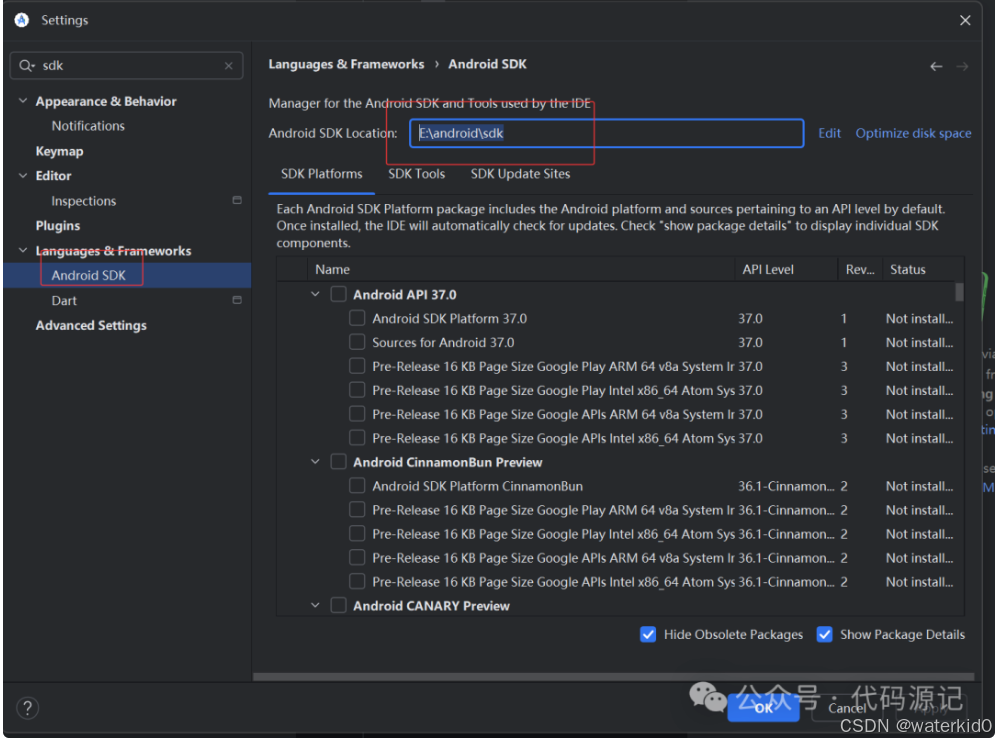Open Advanced Settings page
996x744 pixels.
coord(91,325)
